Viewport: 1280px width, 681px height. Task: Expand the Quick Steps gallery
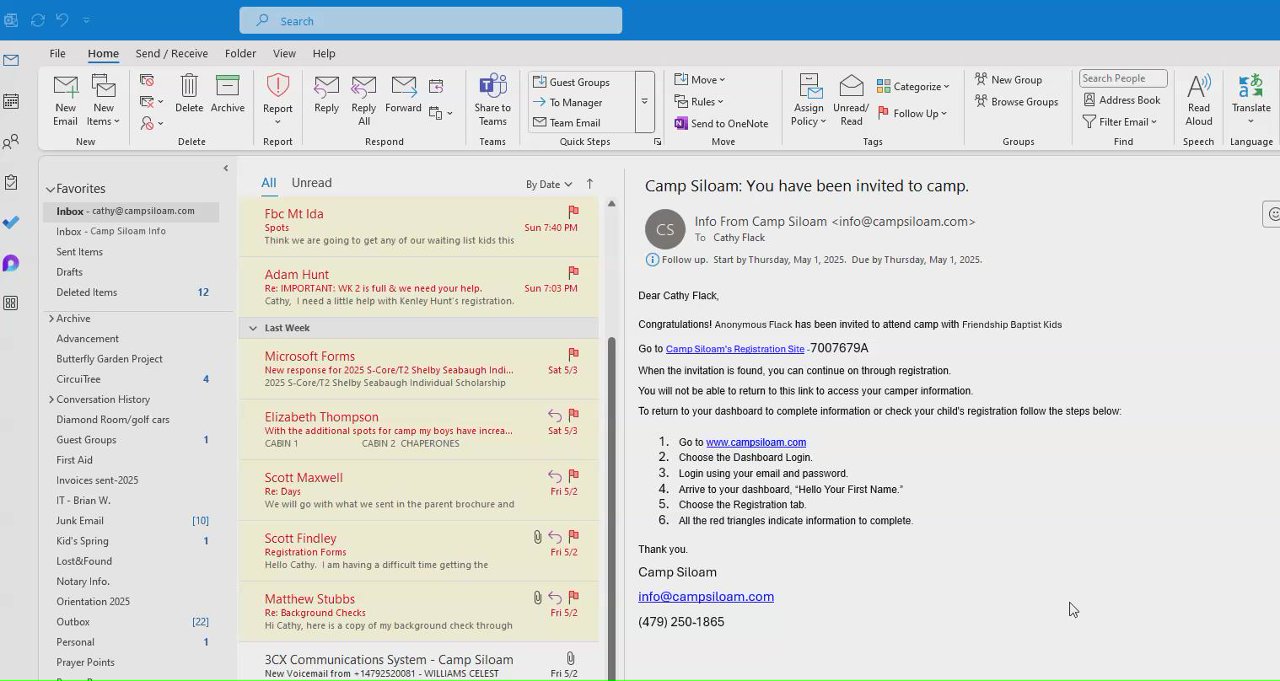coord(645,102)
